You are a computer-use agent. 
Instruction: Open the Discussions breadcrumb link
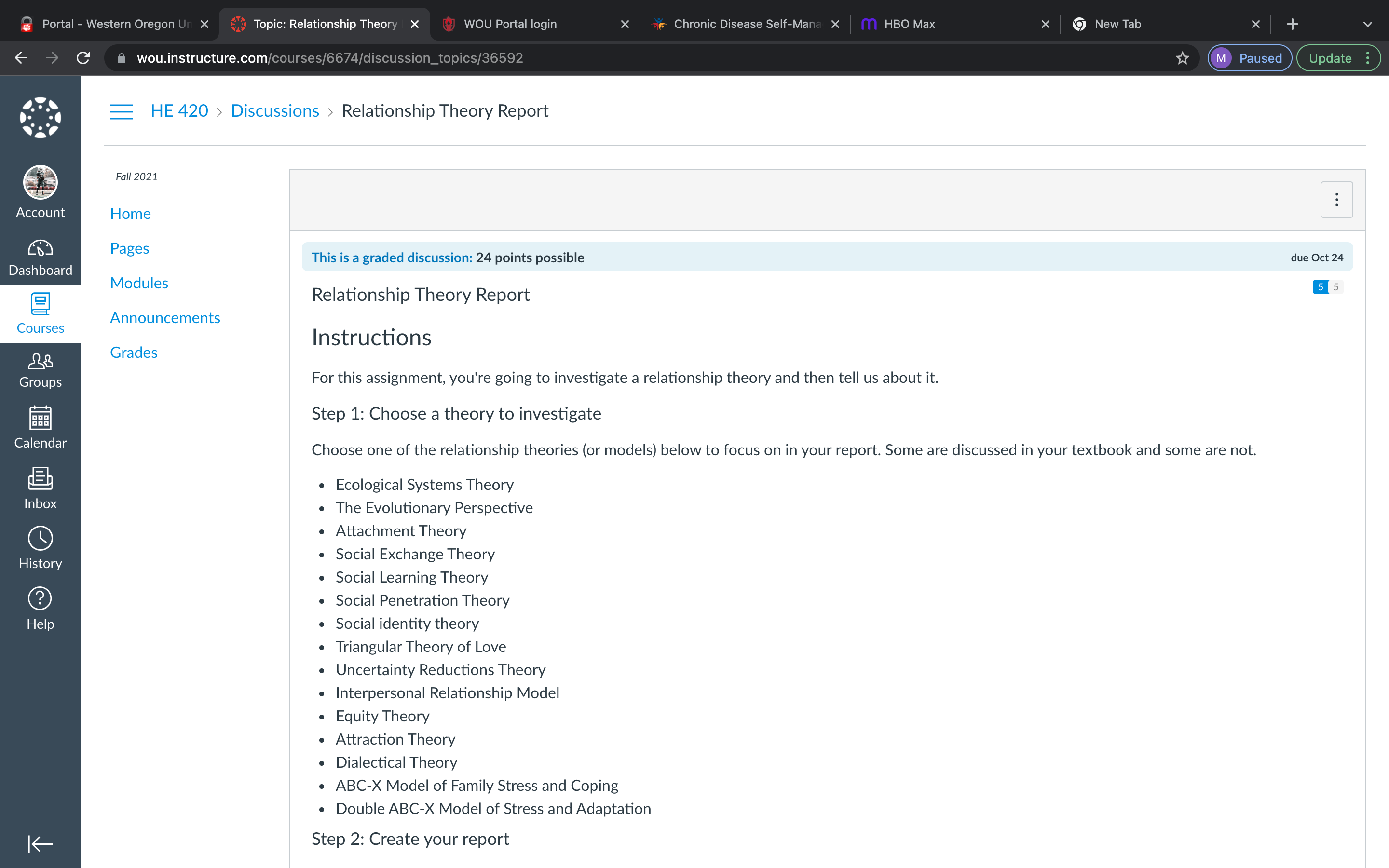pyautogui.click(x=275, y=111)
